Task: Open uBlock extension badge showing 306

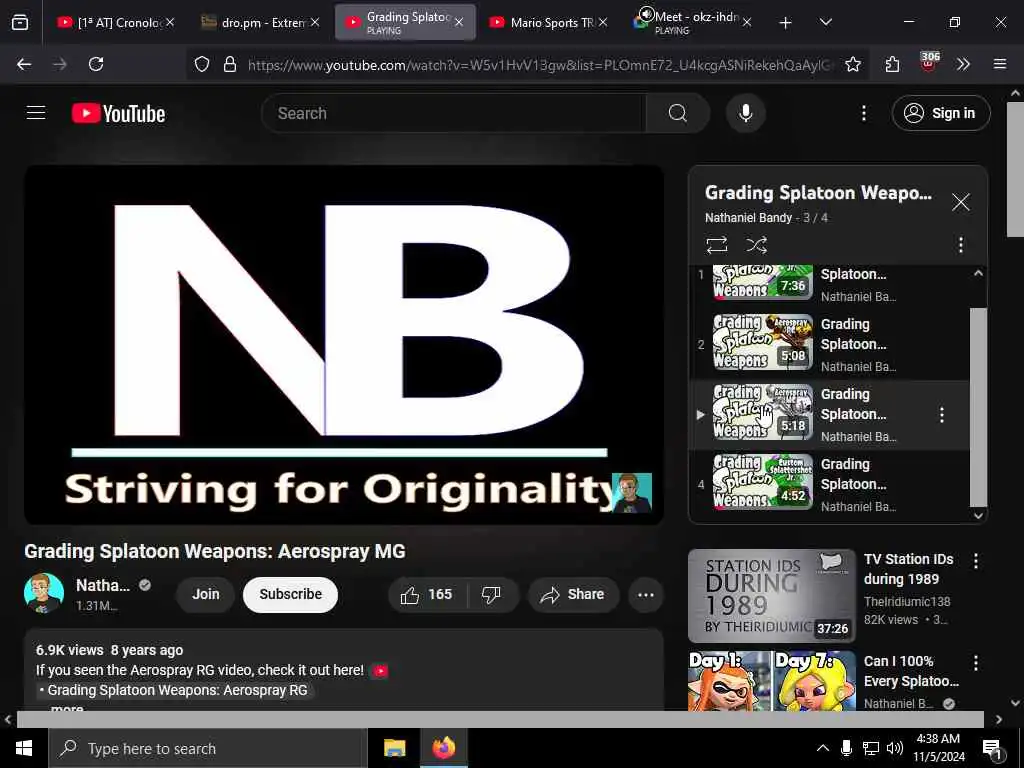Action: click(929, 62)
